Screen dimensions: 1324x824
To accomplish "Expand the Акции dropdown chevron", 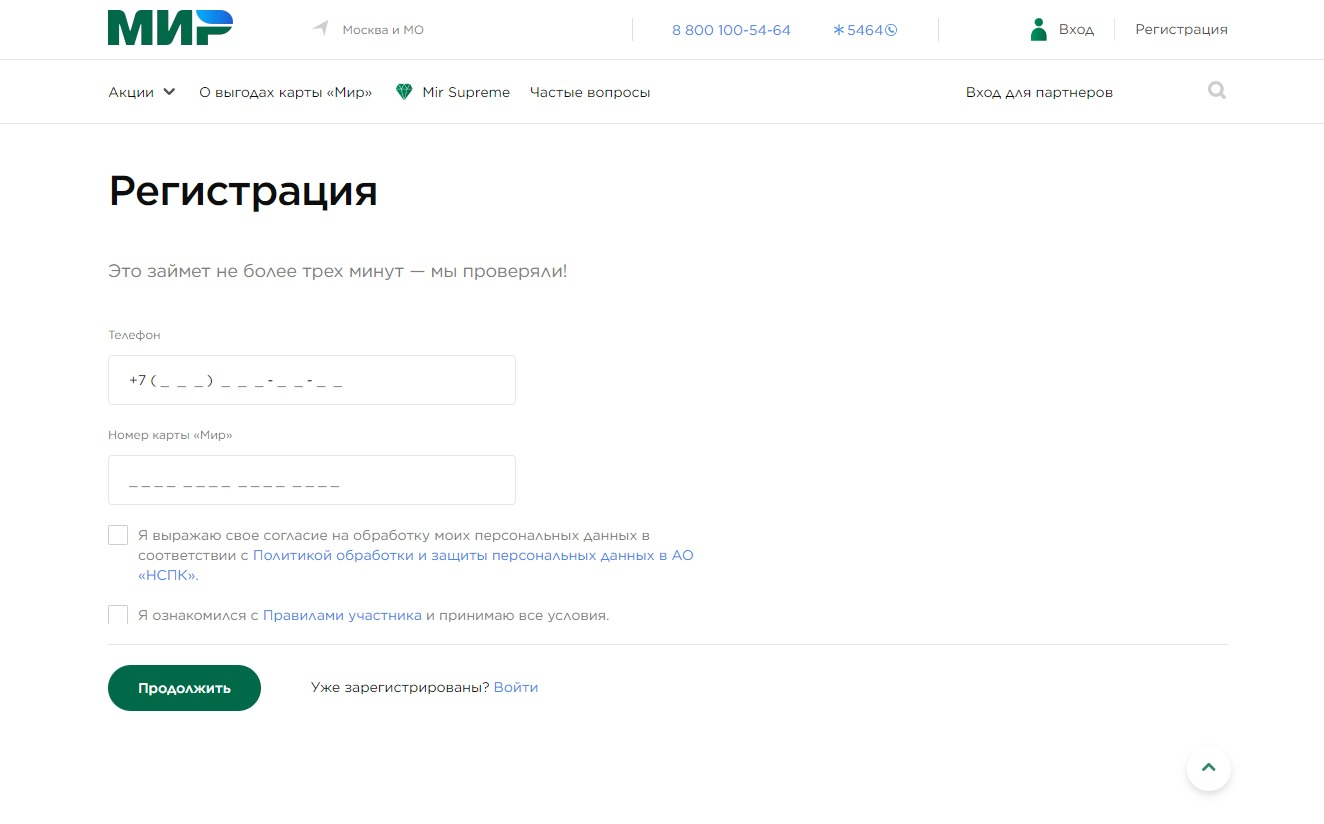I will point(169,92).
